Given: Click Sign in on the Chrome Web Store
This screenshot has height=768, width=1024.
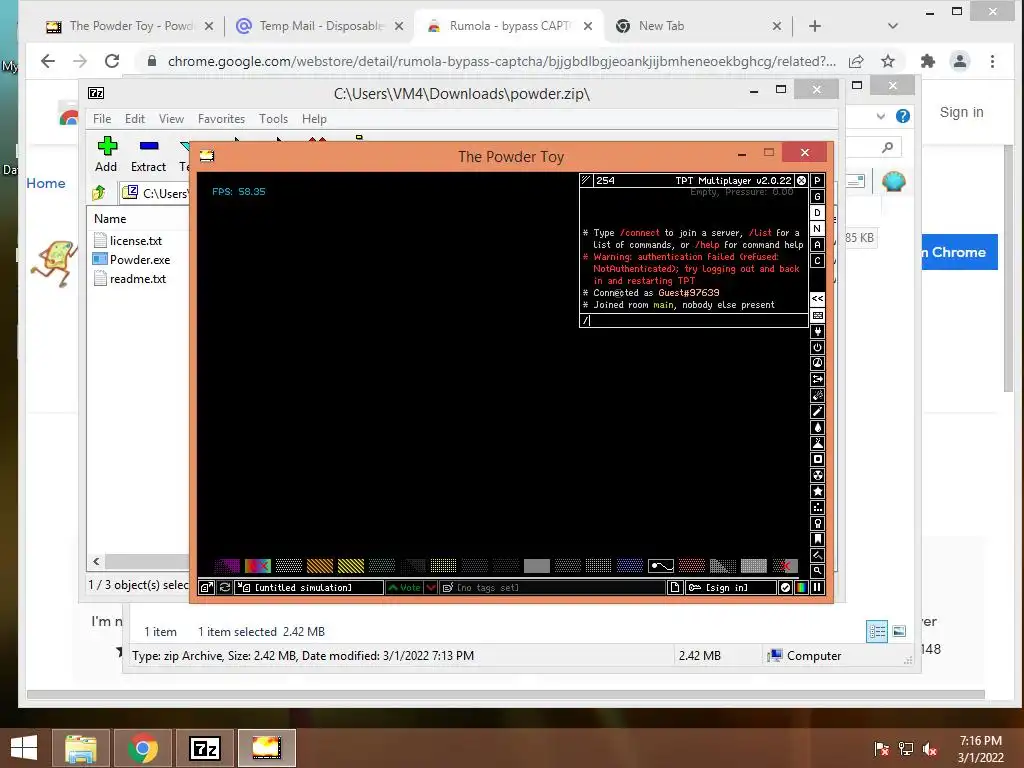Looking at the screenshot, I should tap(961, 112).
